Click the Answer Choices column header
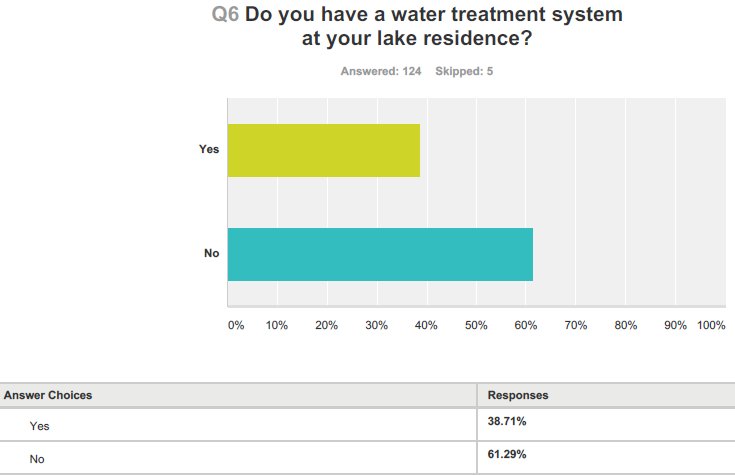Viewport: 735px width, 475px height. 48,395
